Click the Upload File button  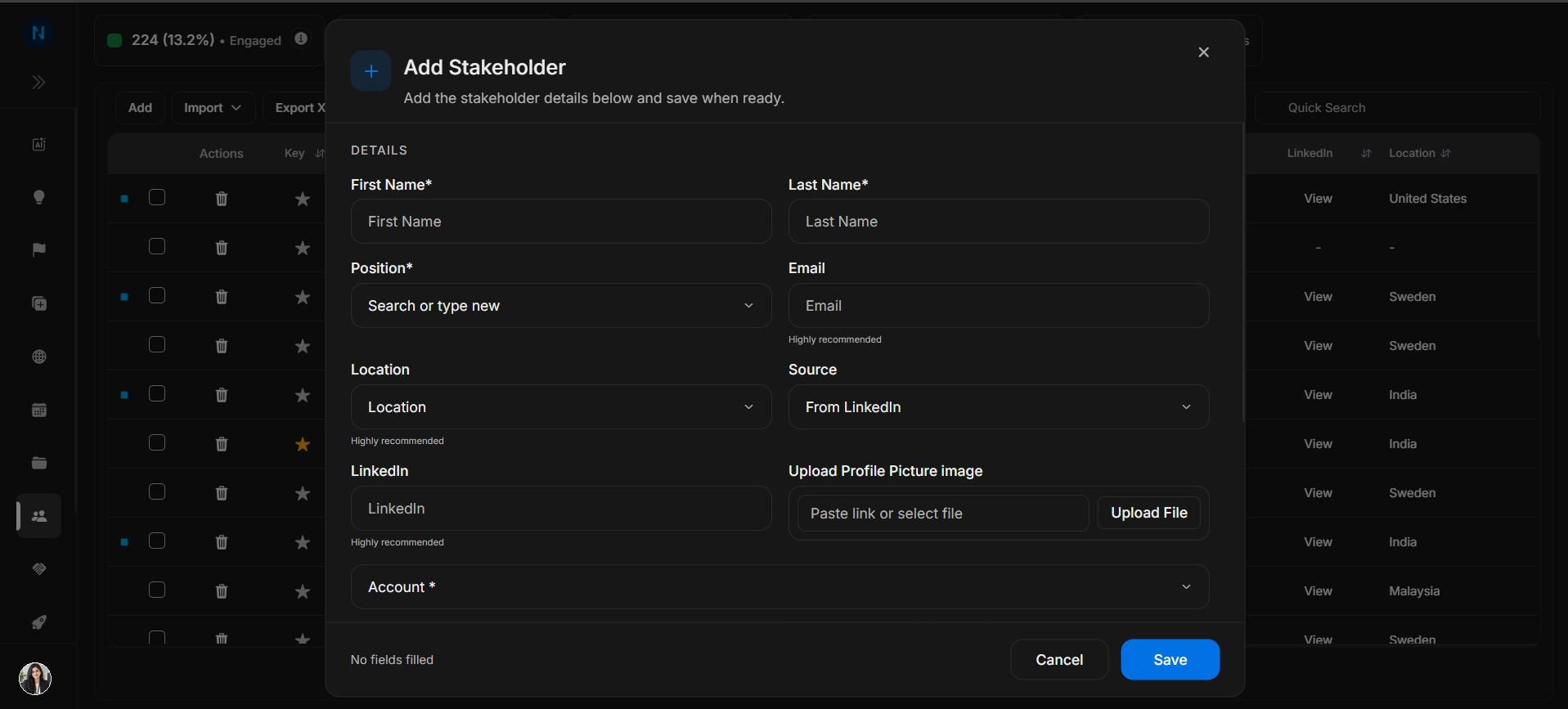point(1148,513)
